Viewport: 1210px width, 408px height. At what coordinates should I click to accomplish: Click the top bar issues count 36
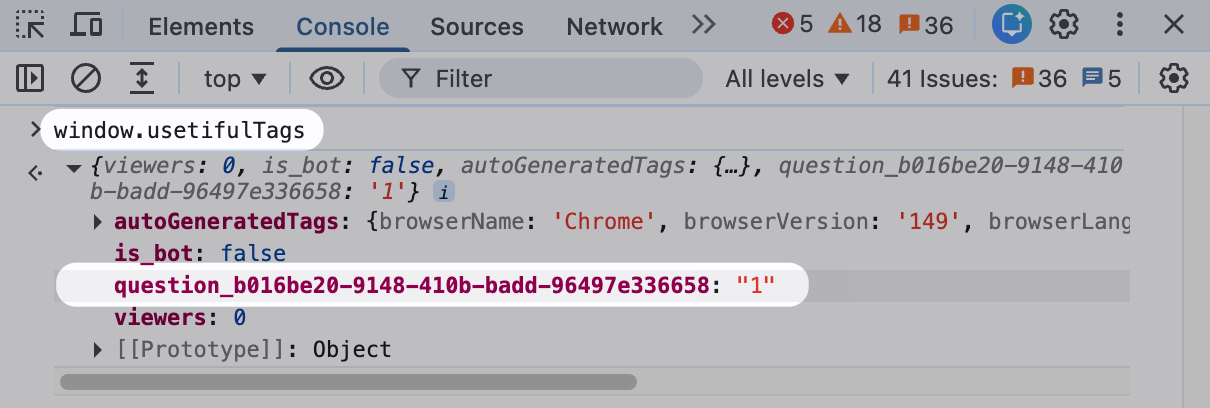(925, 24)
